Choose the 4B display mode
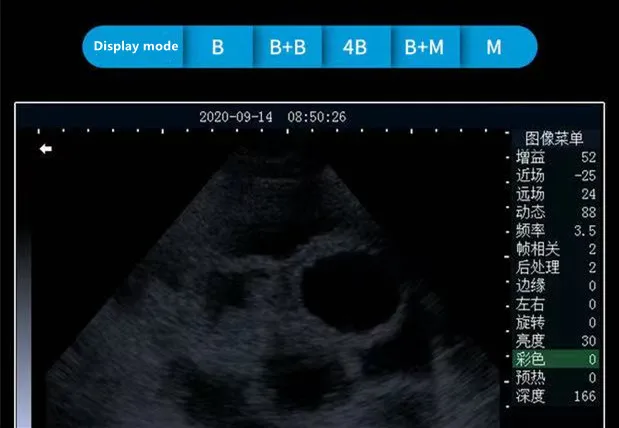Image resolution: width=619 pixels, height=428 pixels. click(355, 47)
